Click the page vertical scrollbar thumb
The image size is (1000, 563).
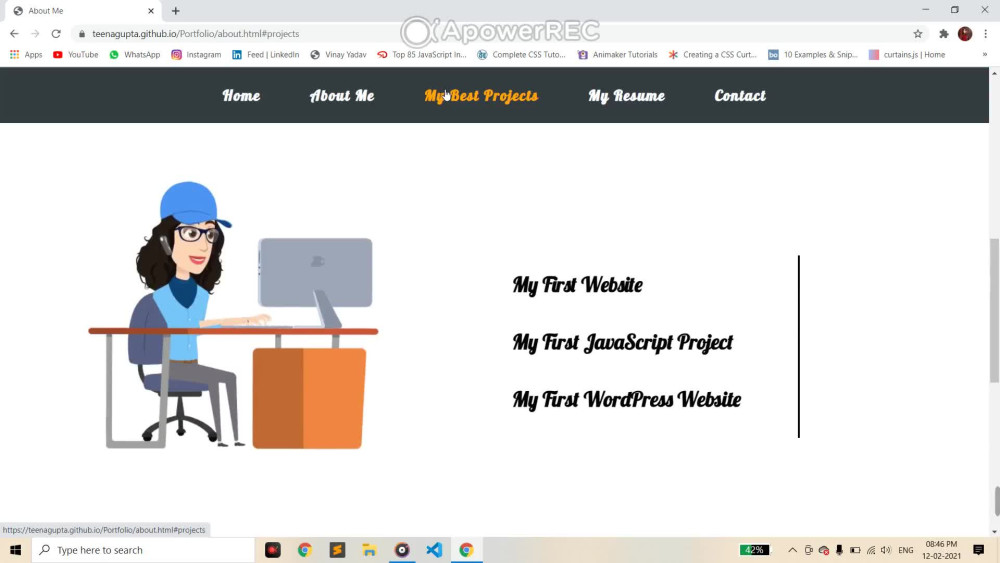coord(994,310)
